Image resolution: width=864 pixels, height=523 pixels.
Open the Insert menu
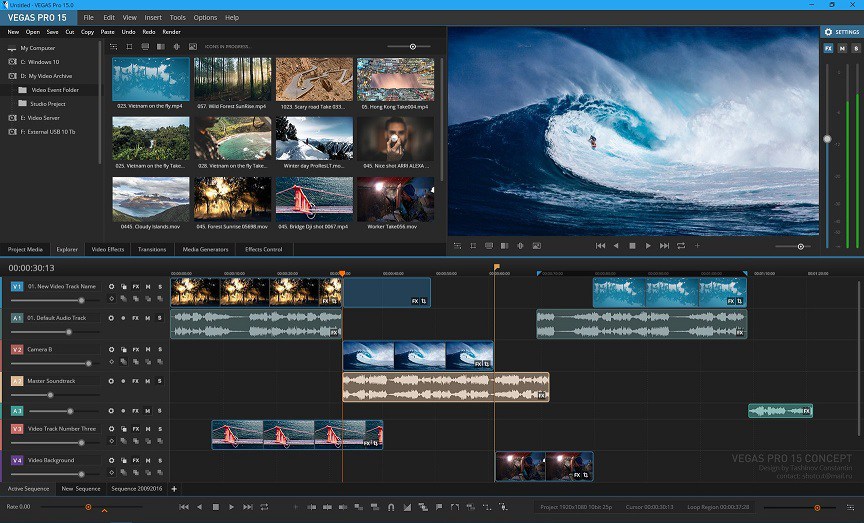(x=153, y=18)
